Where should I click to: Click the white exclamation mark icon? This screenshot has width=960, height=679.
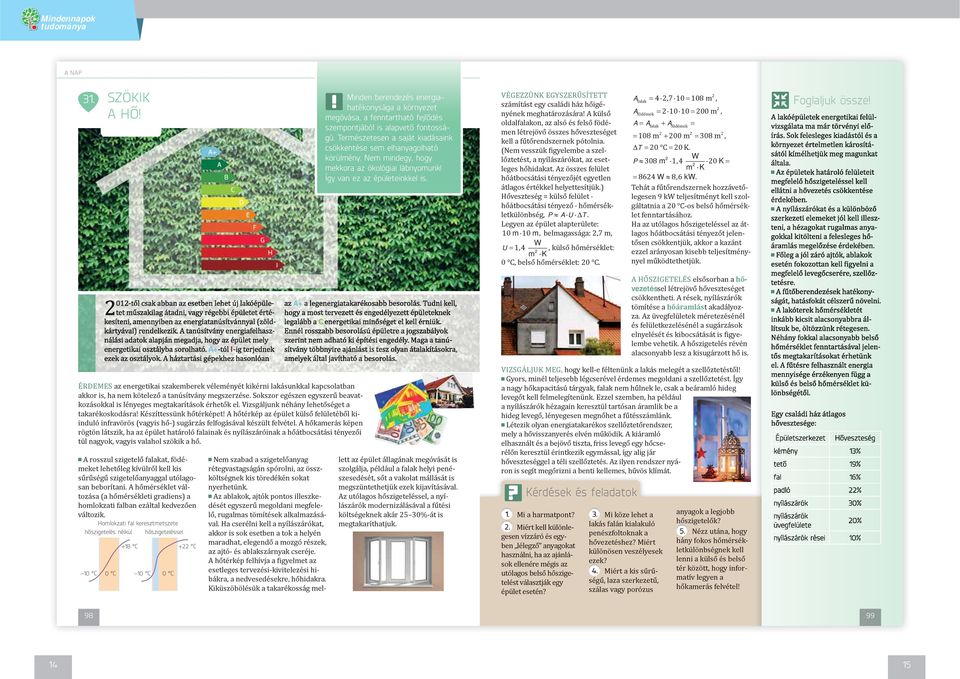click(x=334, y=101)
